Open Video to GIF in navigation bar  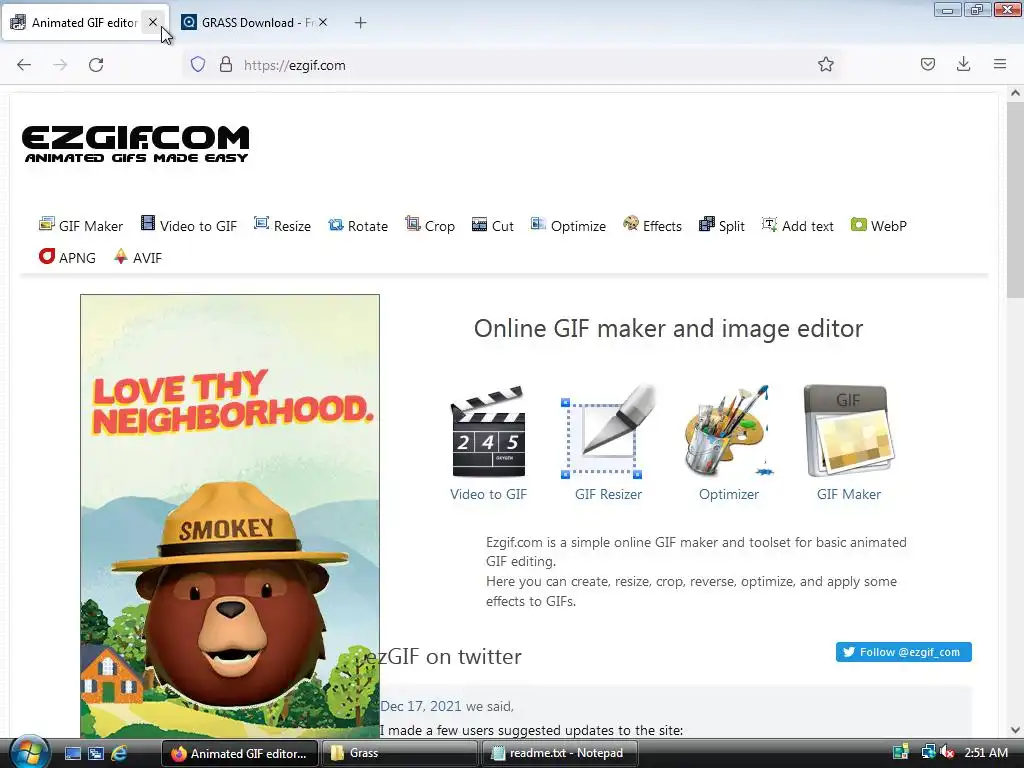click(189, 225)
